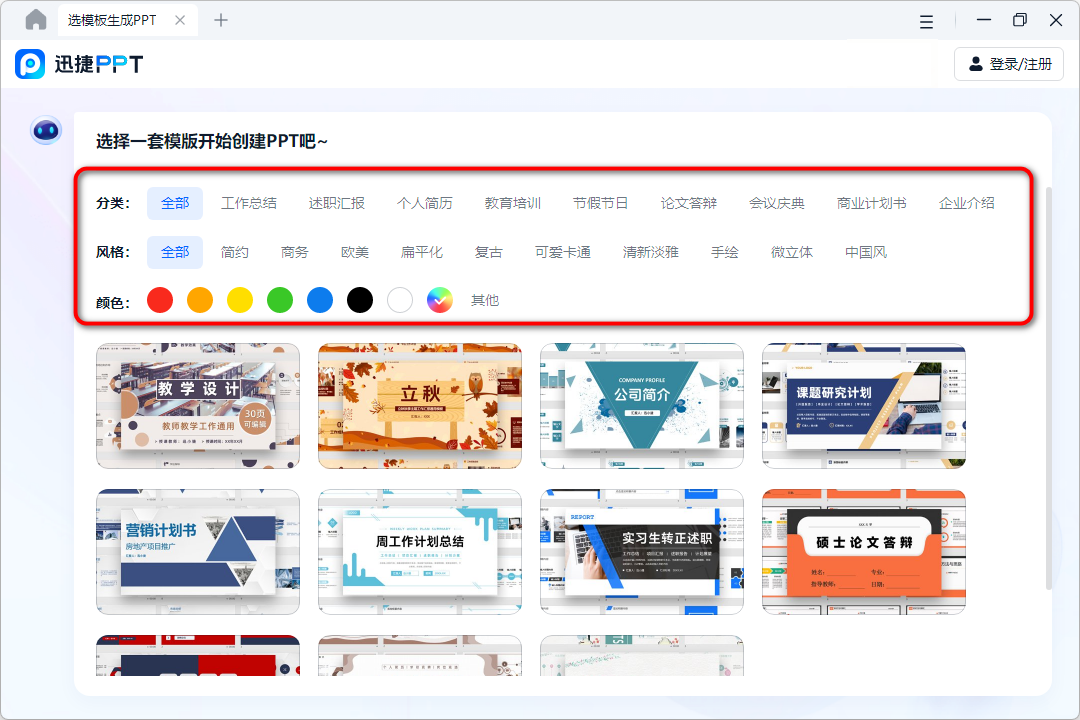The height and width of the screenshot is (720, 1080).
Task: Click the robot assistant avatar icon
Action: [46, 130]
